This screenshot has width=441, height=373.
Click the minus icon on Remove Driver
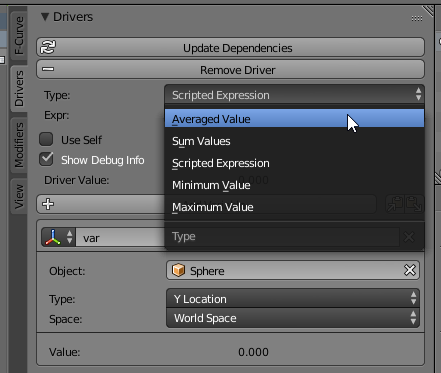(48, 69)
